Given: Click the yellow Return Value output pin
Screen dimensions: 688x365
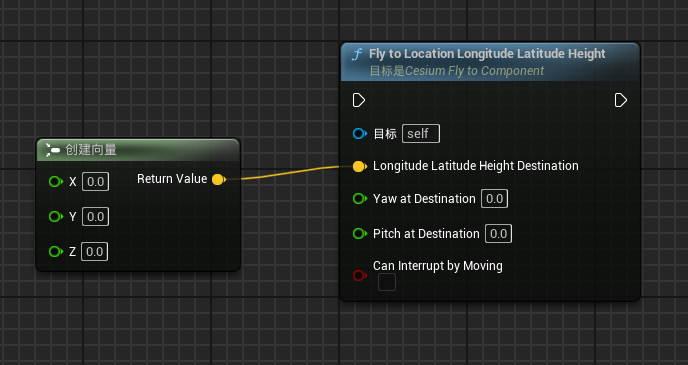Looking at the screenshot, I should click(219, 179).
